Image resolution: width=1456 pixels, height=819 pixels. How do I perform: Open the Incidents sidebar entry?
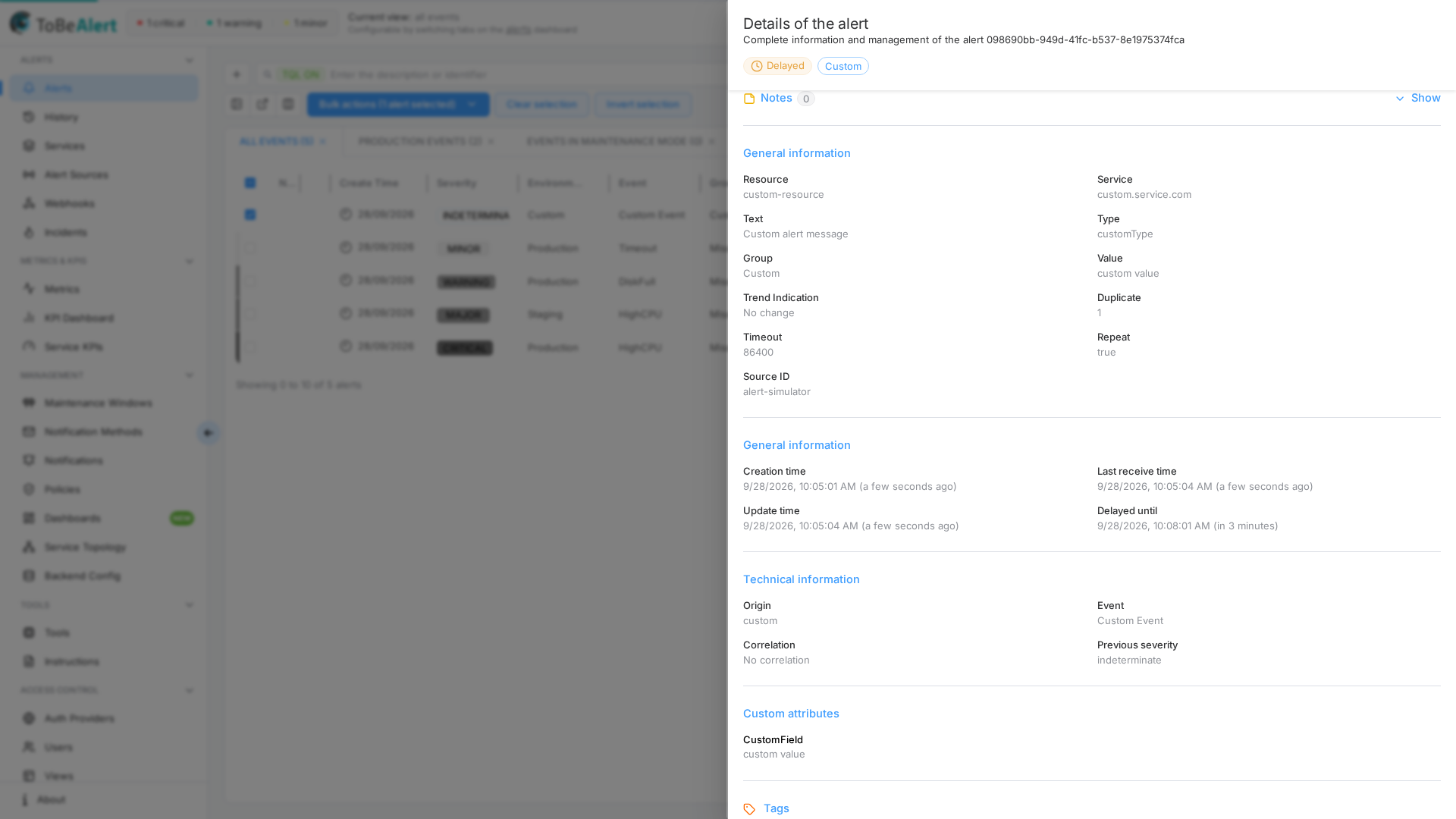click(x=103, y=232)
